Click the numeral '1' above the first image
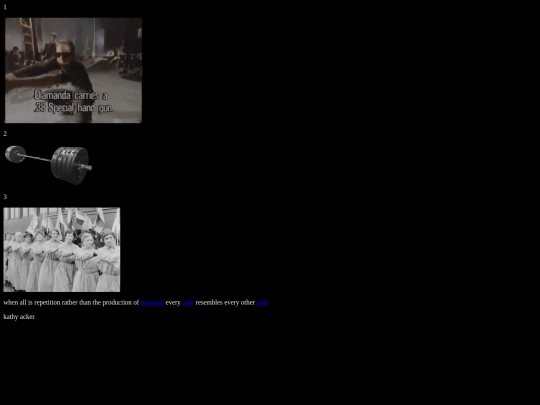 (5, 7)
